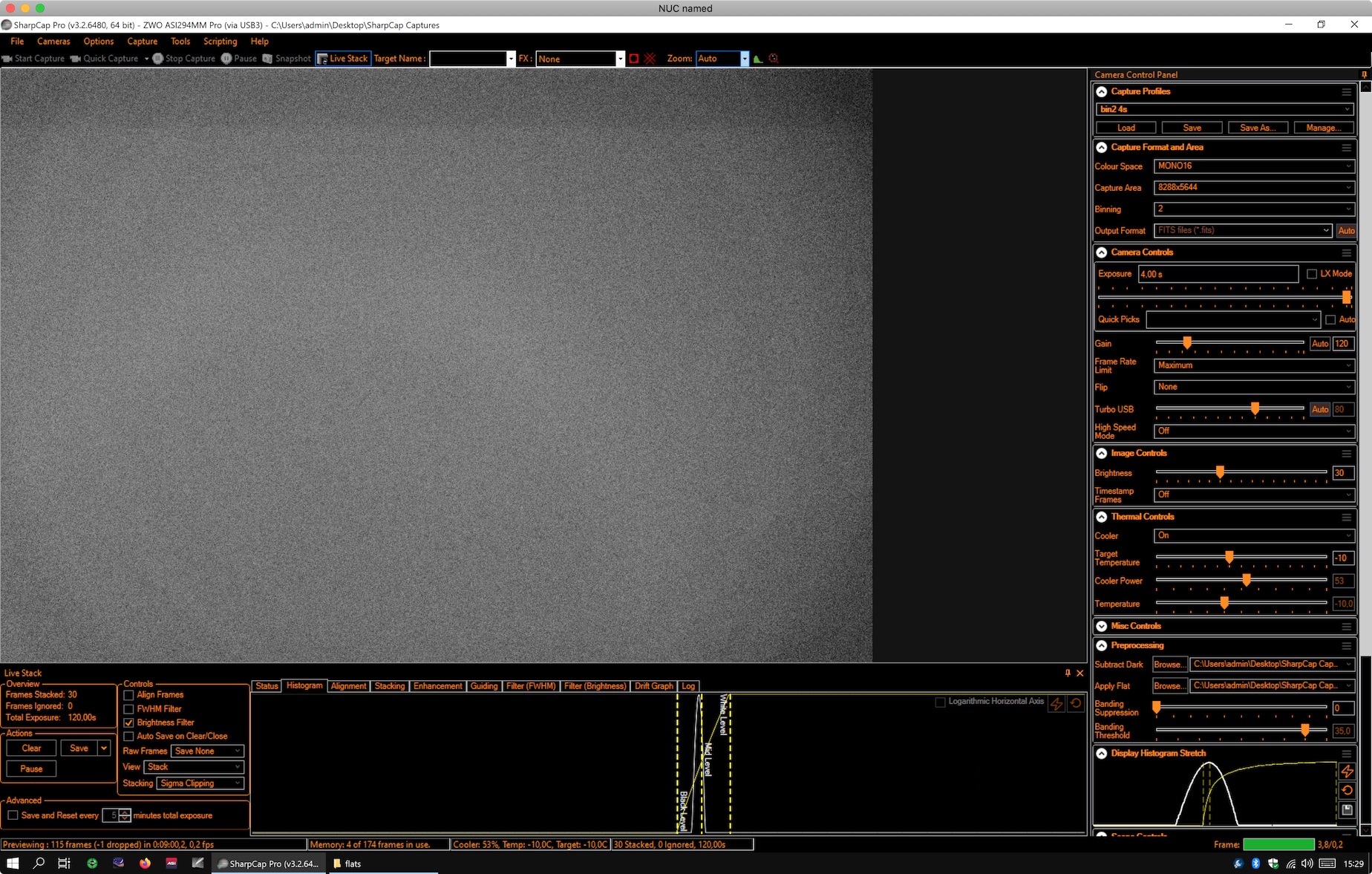The image size is (1372, 874).
Task: Enable Logarithmic Horizontal Axis checkbox
Action: pos(940,702)
